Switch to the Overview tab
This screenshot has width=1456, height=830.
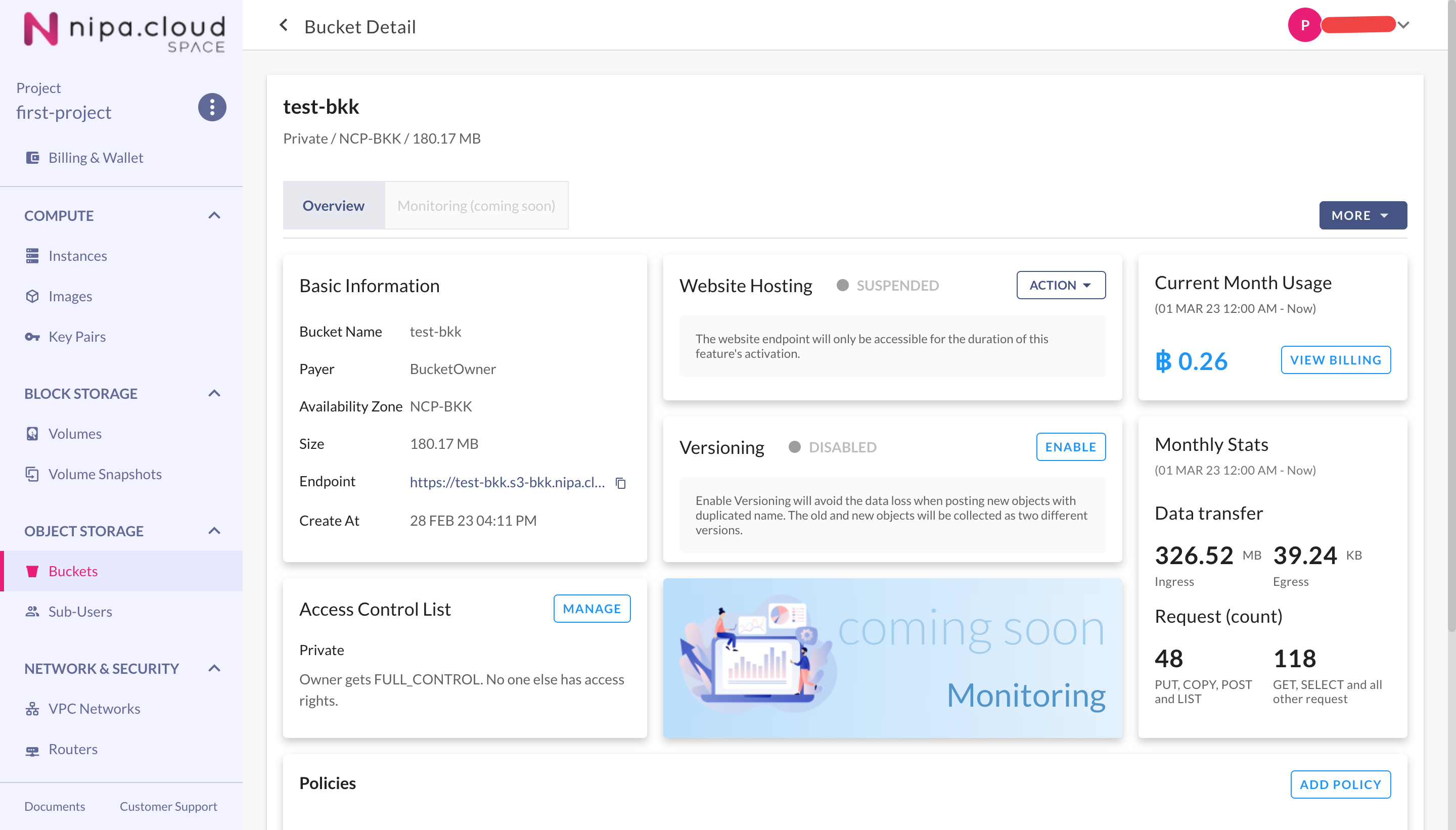[333, 206]
